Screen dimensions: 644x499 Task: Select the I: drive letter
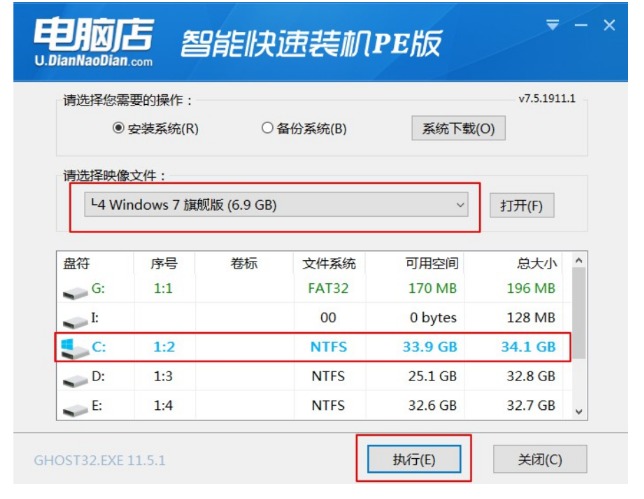(x=95, y=317)
